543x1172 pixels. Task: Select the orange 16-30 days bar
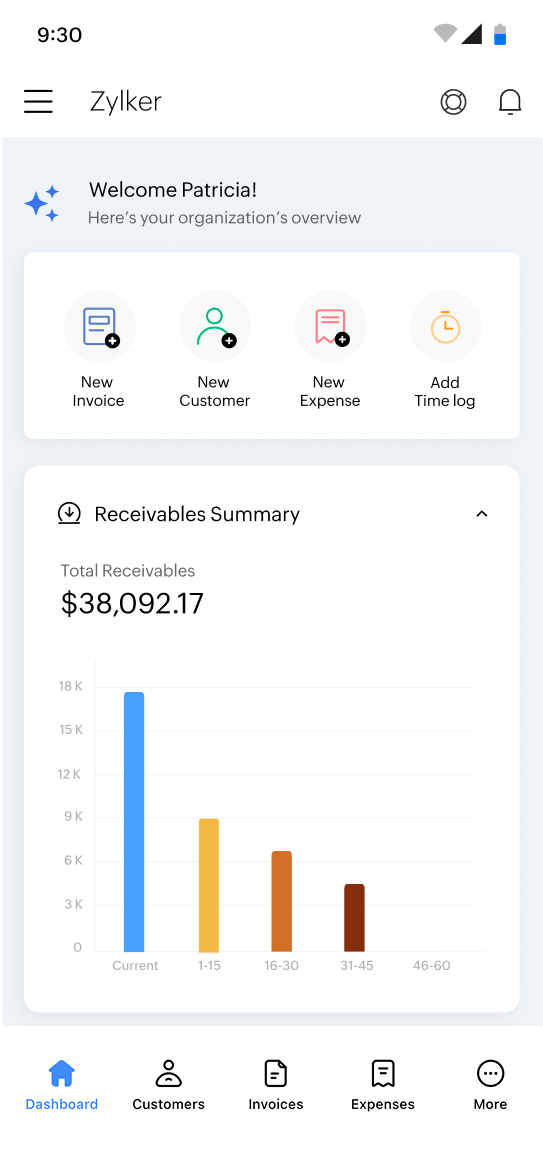(281, 901)
